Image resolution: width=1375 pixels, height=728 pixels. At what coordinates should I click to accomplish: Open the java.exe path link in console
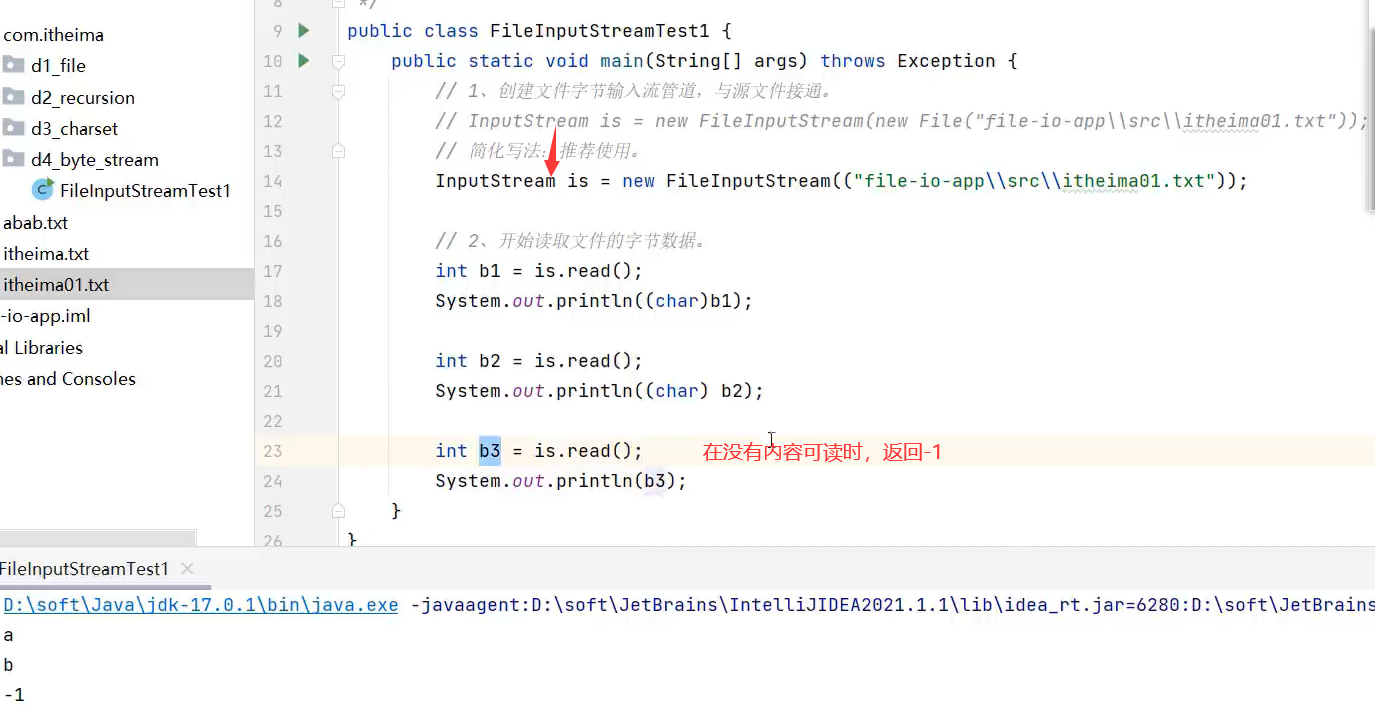[x=201, y=605]
